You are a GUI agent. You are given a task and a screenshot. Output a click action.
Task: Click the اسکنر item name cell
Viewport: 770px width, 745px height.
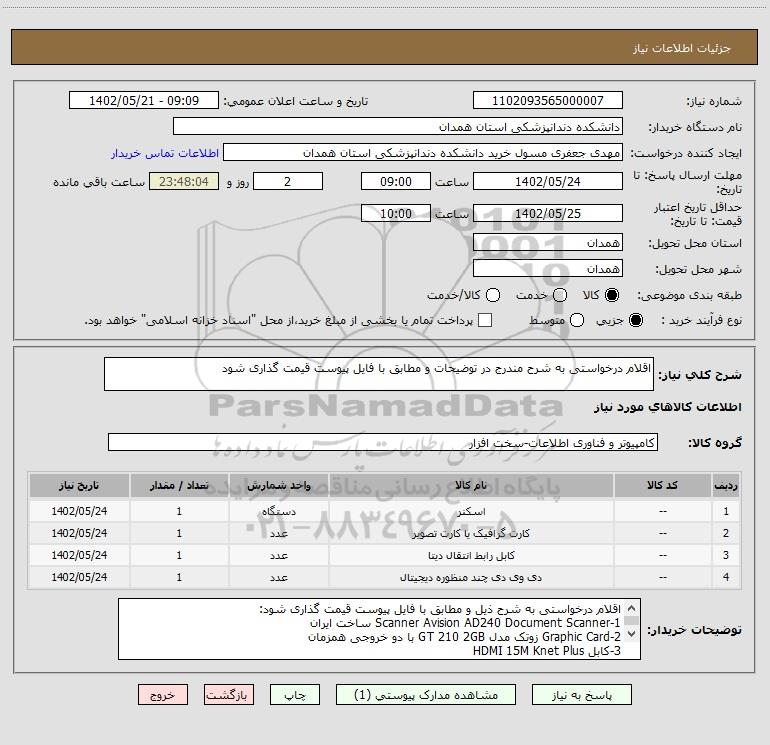(471, 511)
